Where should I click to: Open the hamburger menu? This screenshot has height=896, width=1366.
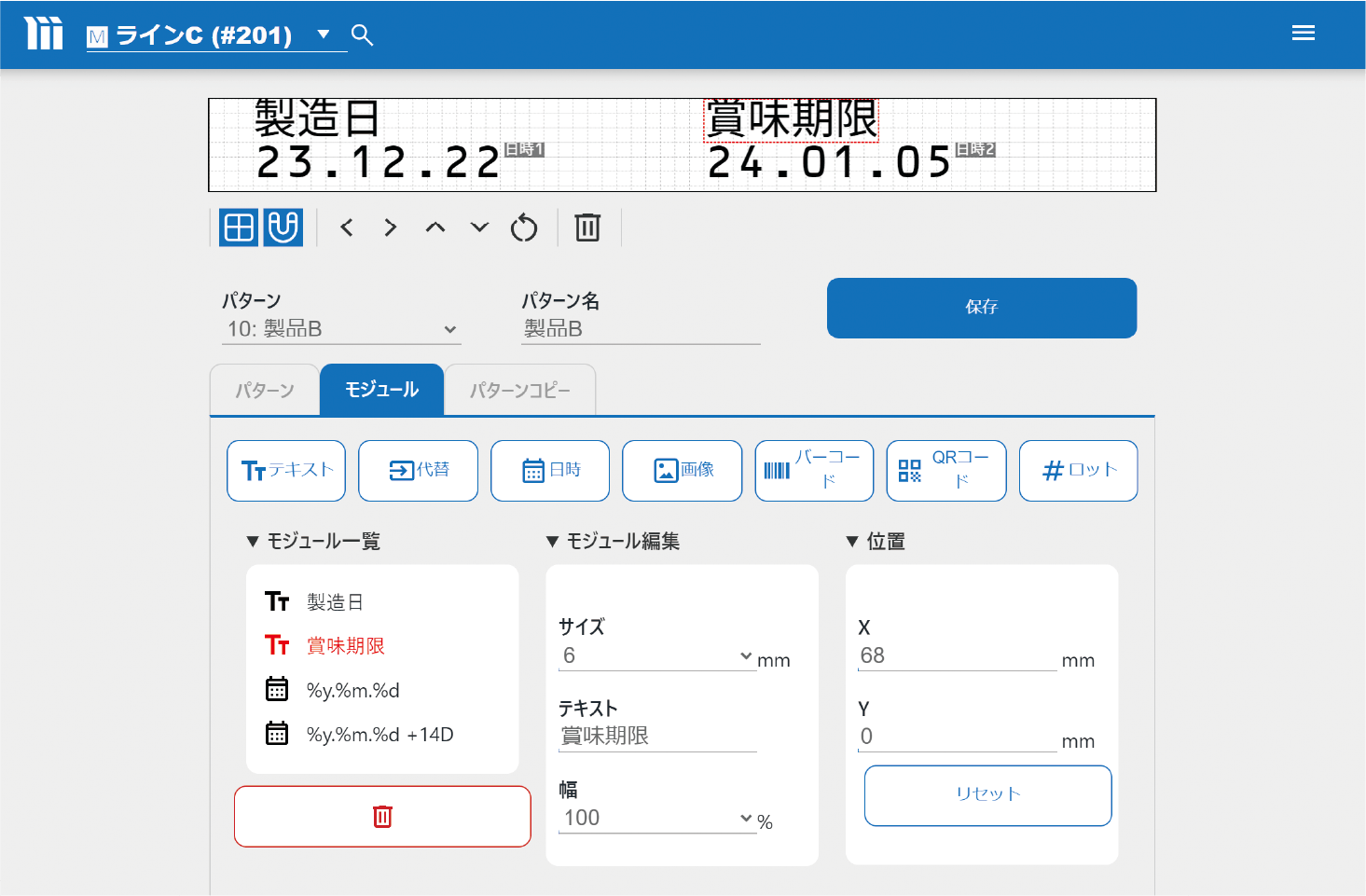(1303, 34)
